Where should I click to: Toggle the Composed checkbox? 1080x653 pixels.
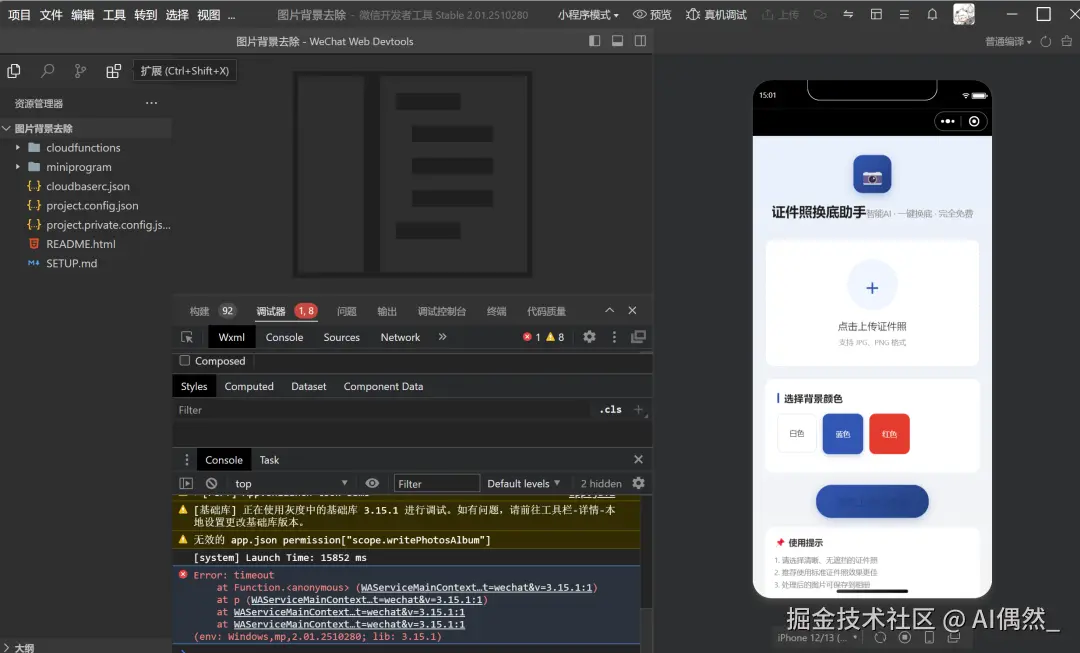185,360
